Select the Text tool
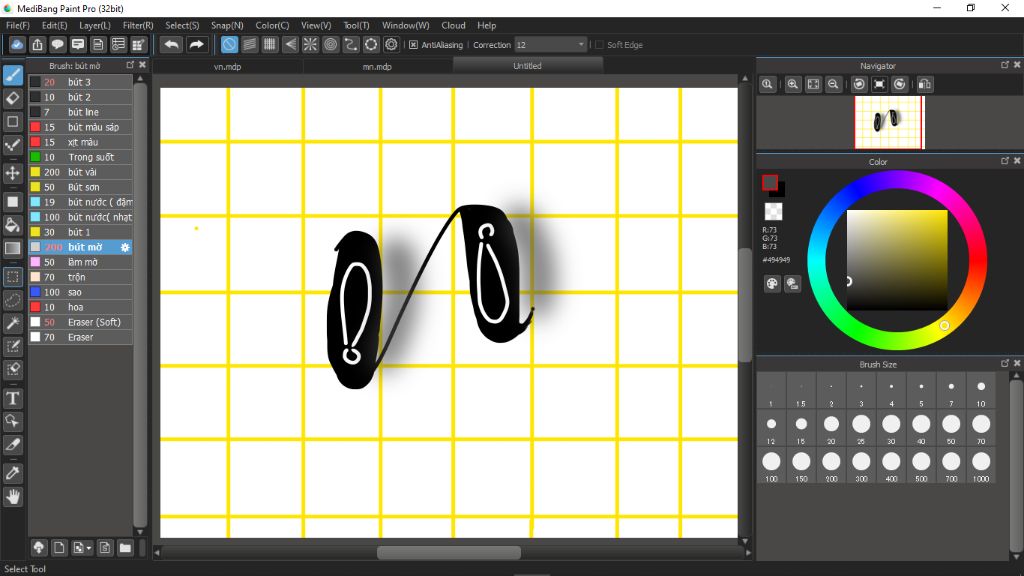 tap(12, 398)
